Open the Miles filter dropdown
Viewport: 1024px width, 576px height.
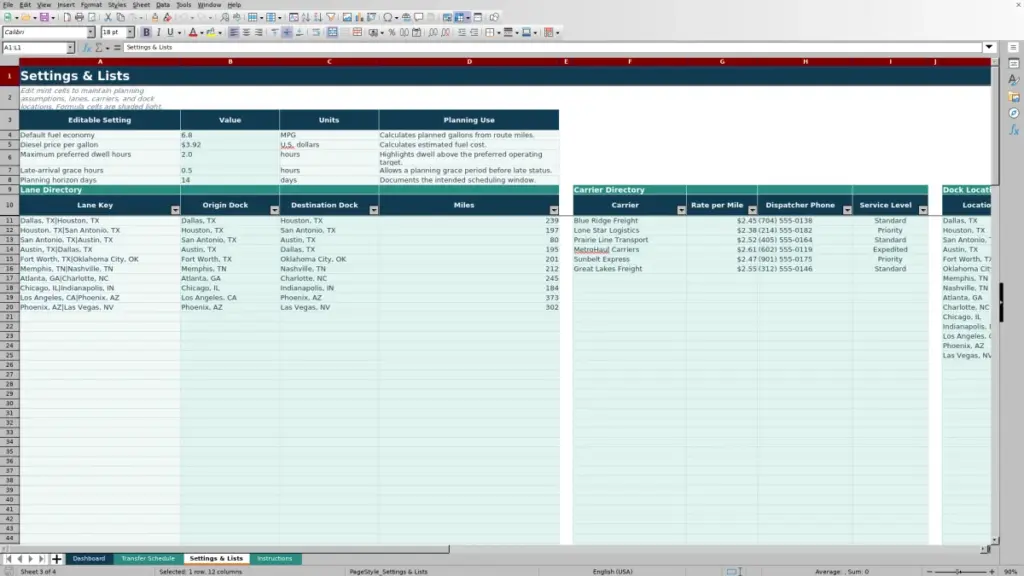(x=554, y=210)
